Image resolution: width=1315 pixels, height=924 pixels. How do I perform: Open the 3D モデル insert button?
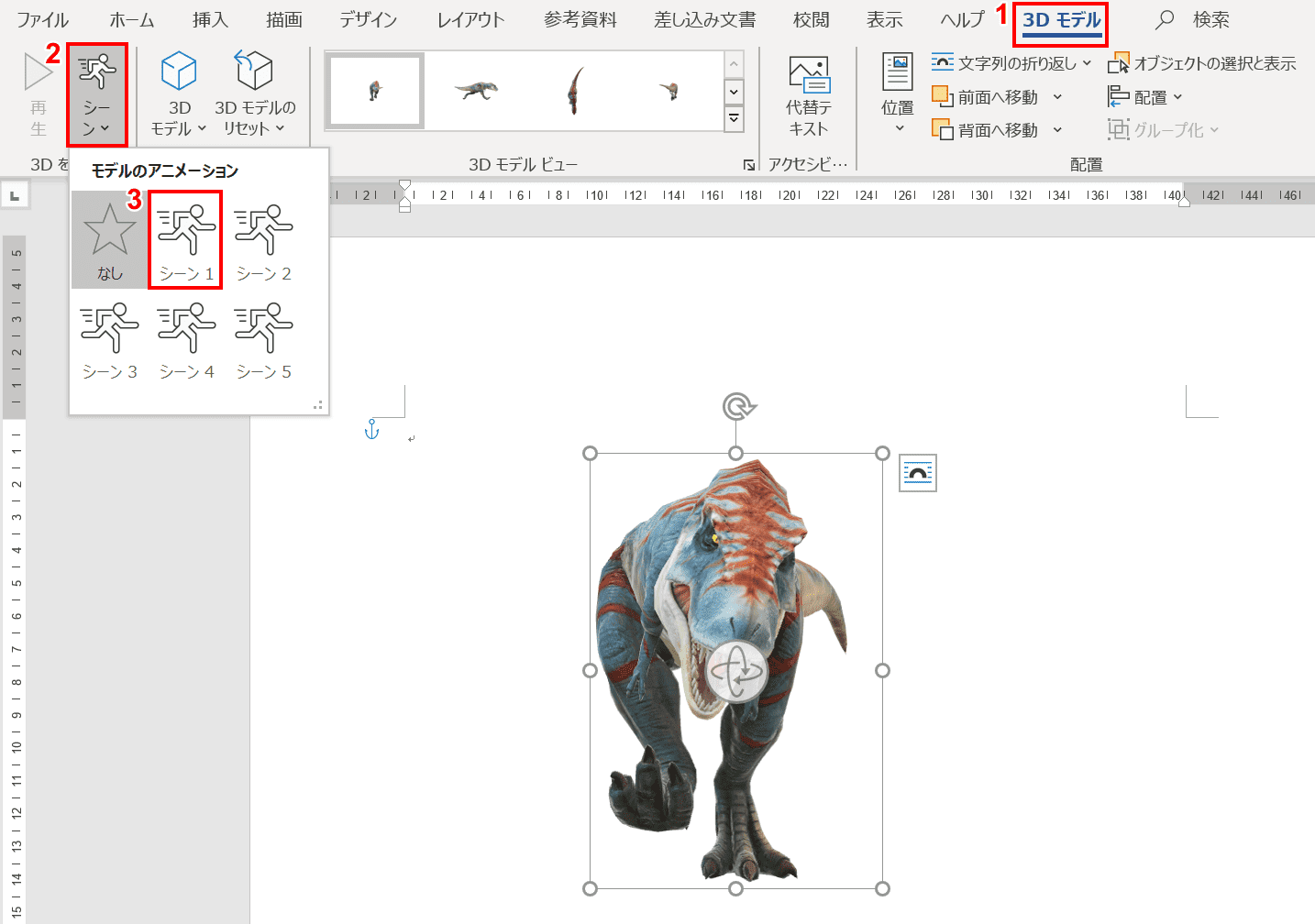179,95
